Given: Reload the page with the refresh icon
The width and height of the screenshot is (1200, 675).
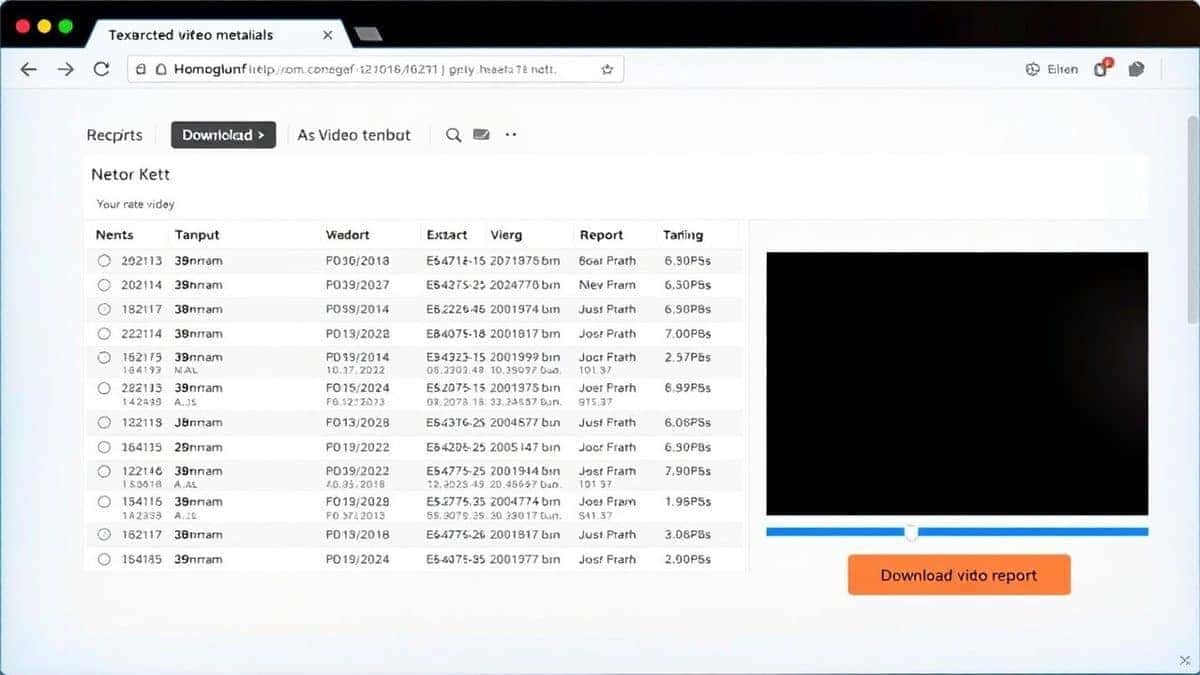Looking at the screenshot, I should [x=101, y=69].
